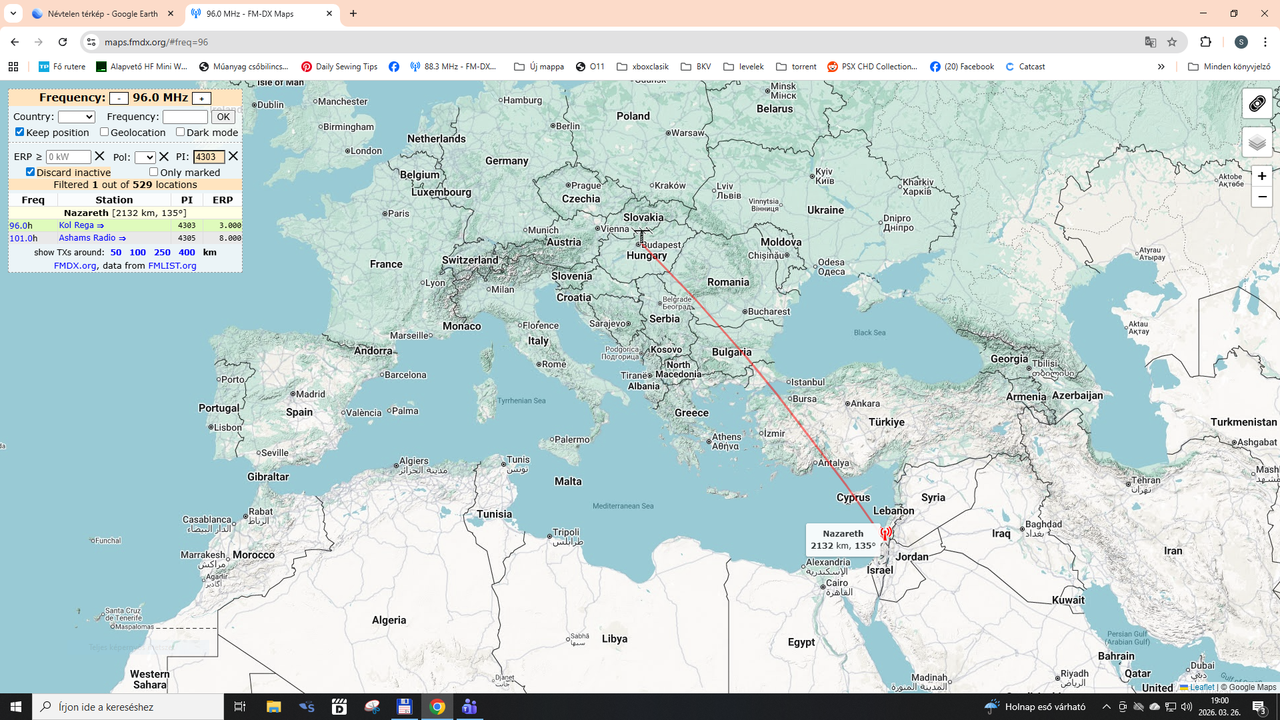The height and width of the screenshot is (720, 1280).
Task: Open the Chrome three-dot menu
Action: click(1266, 42)
